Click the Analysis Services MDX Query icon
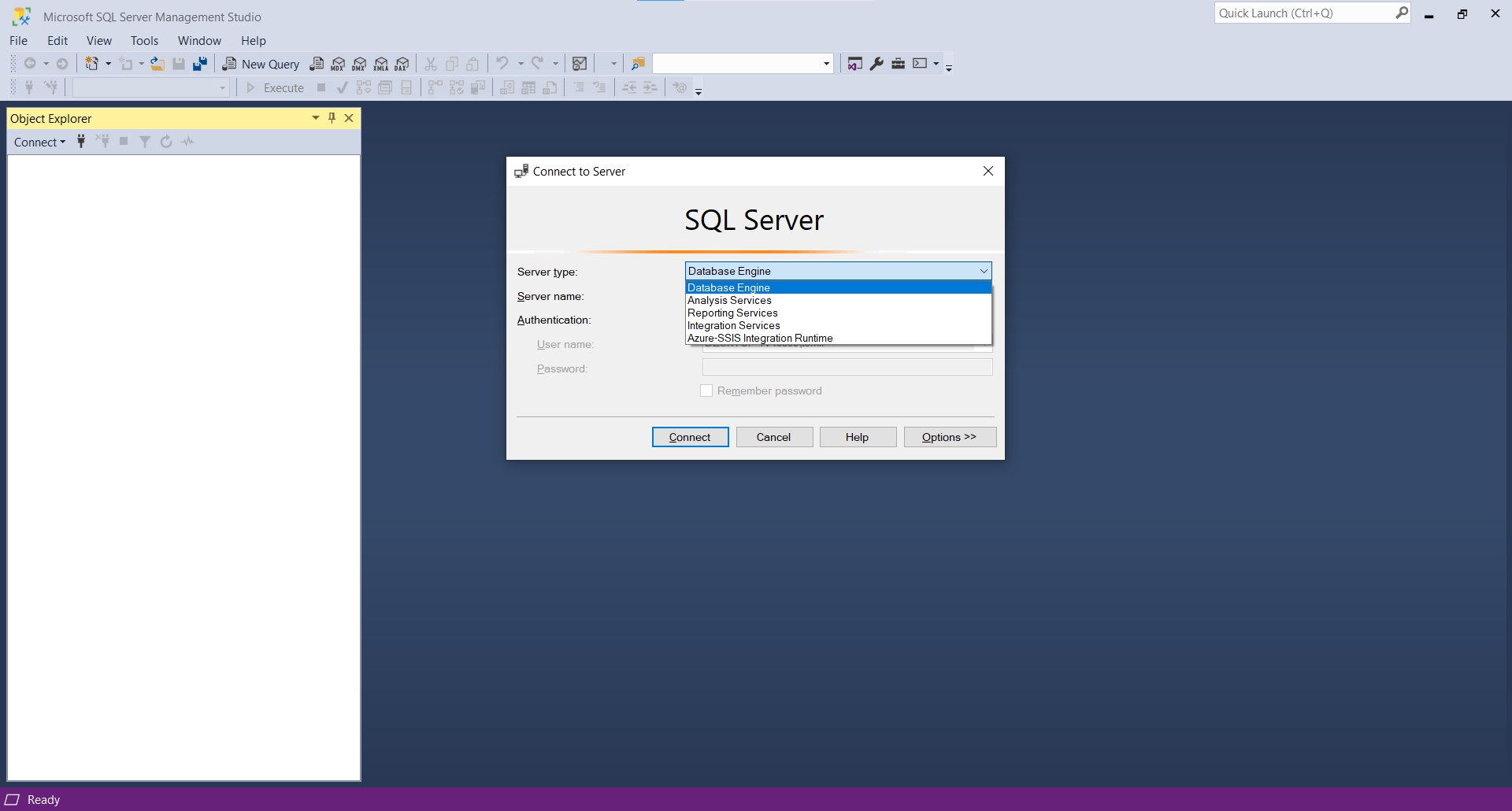This screenshot has width=1512, height=811. [x=338, y=64]
